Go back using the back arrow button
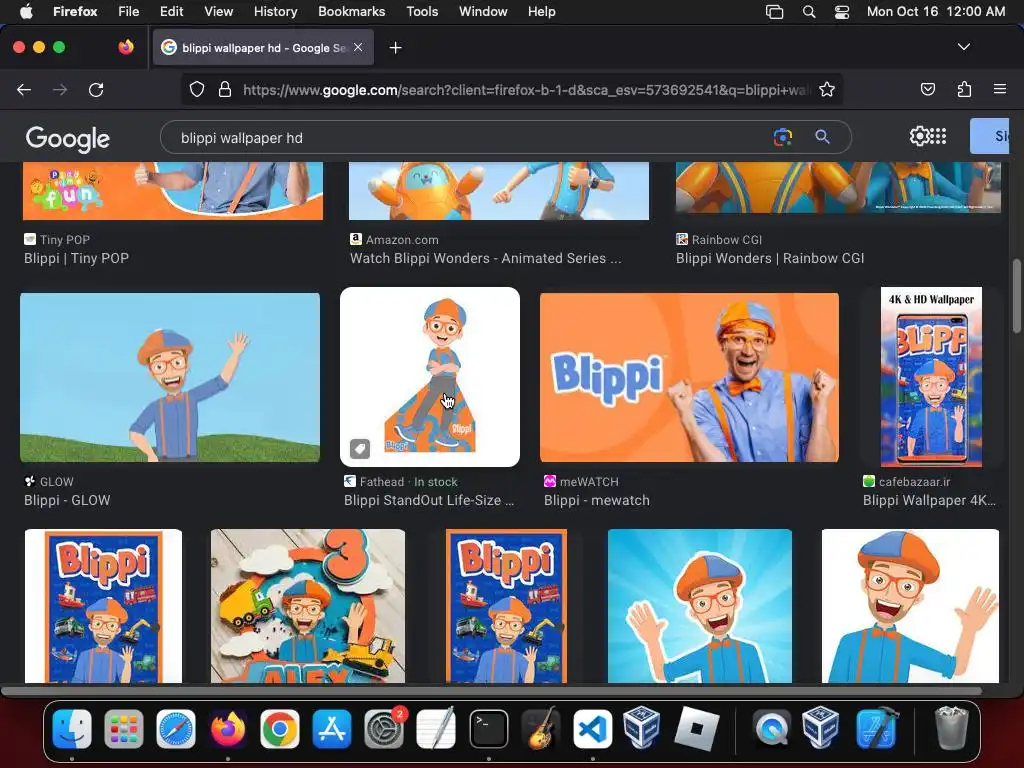 point(24,89)
